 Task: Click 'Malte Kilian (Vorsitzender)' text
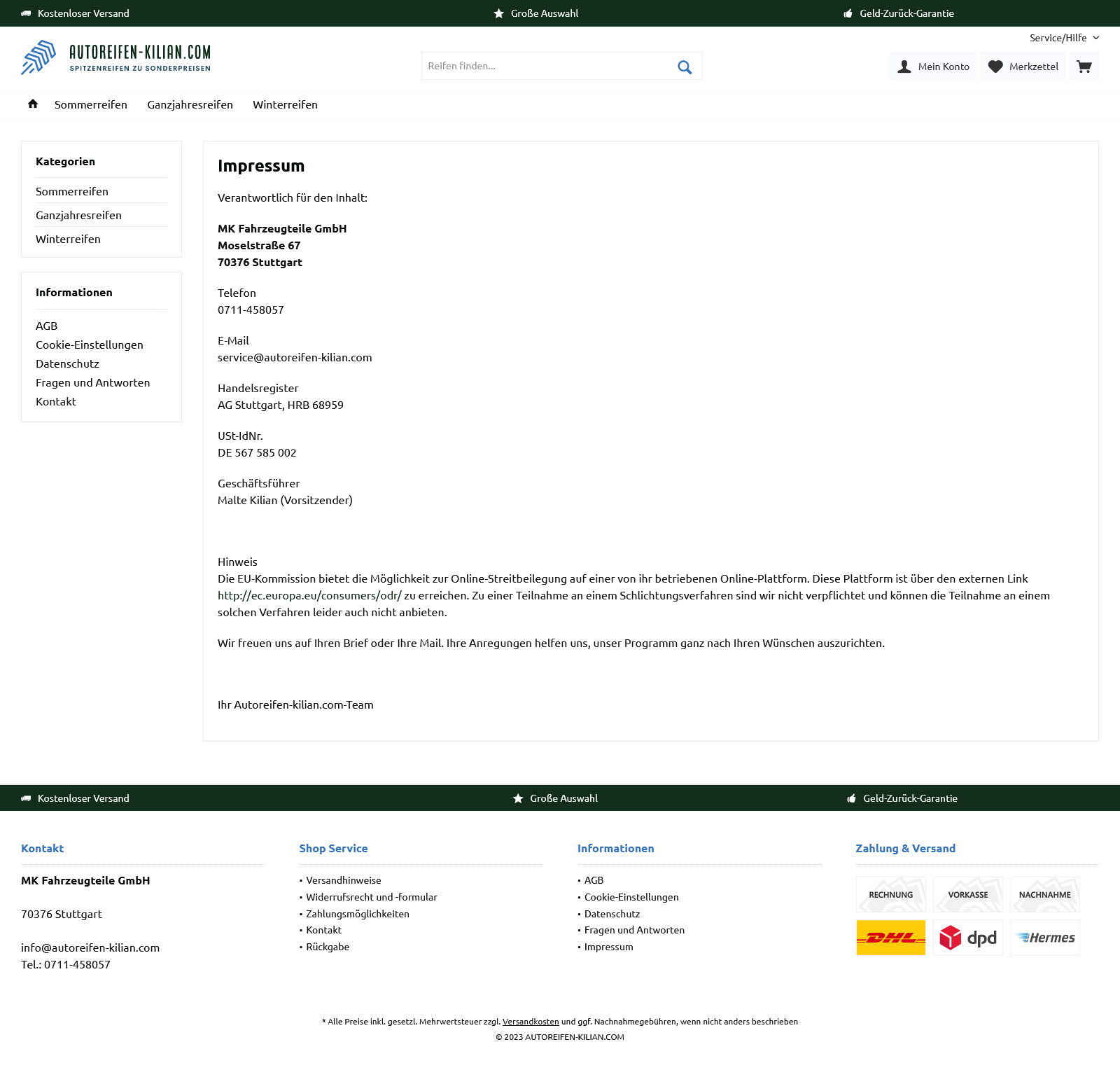pos(285,500)
